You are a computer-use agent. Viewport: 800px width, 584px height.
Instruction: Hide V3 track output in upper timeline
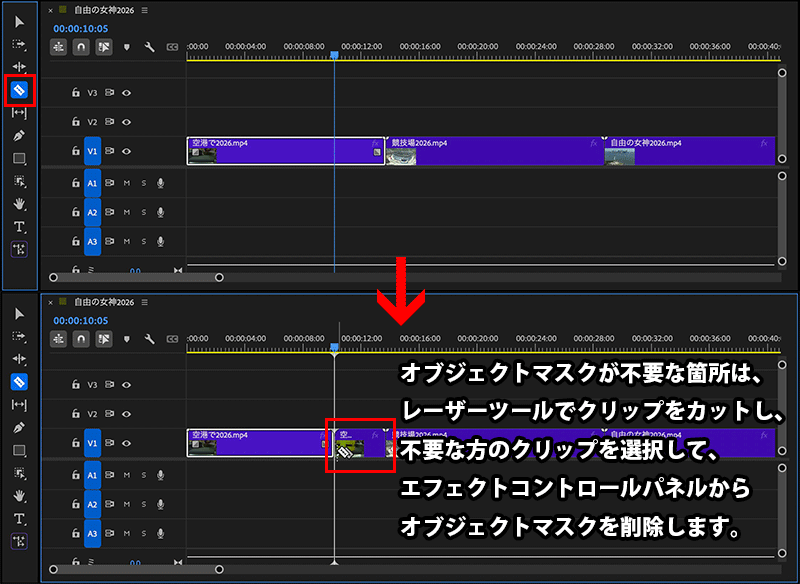pyautogui.click(x=127, y=93)
